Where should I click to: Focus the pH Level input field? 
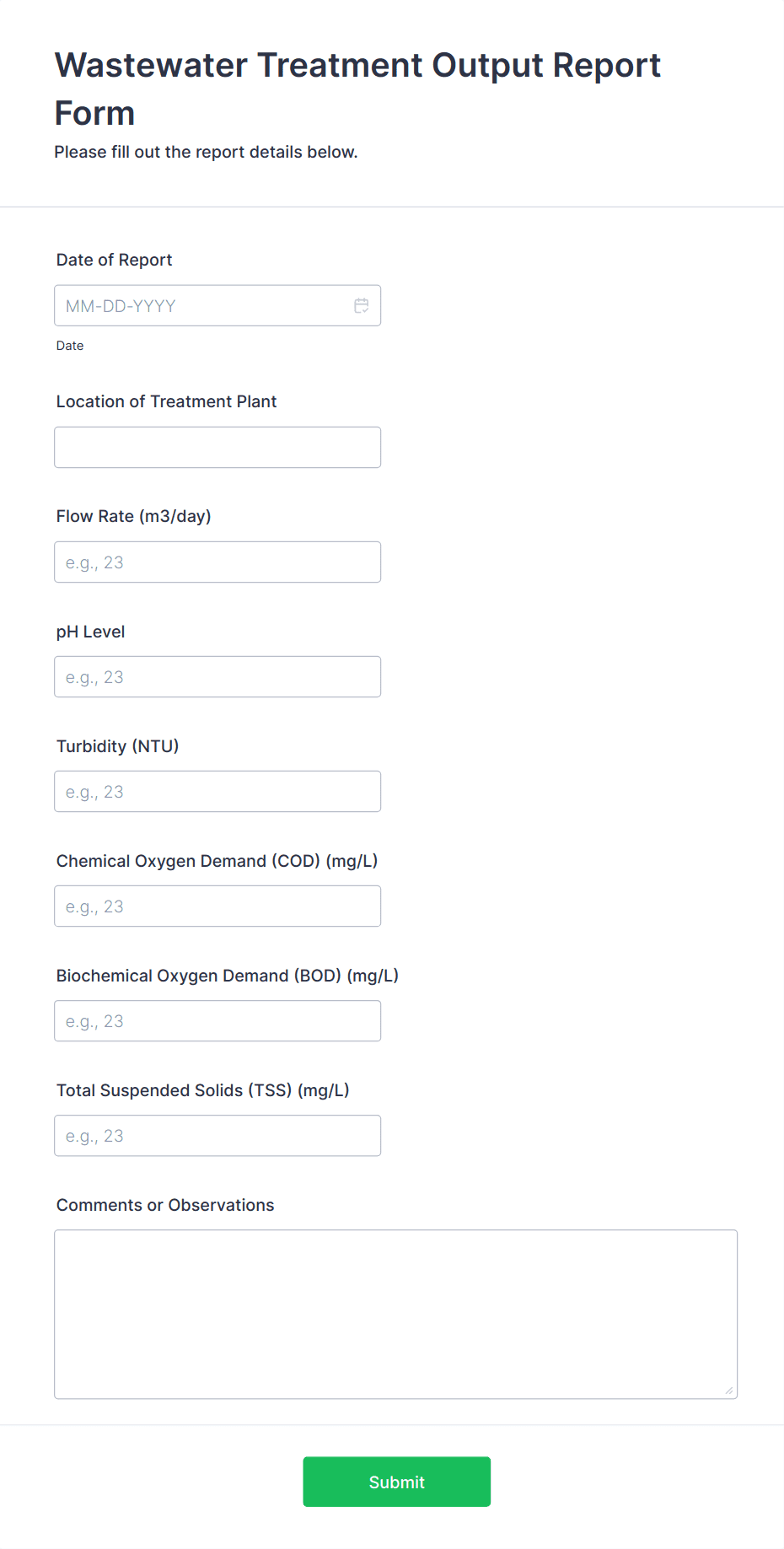coord(217,676)
